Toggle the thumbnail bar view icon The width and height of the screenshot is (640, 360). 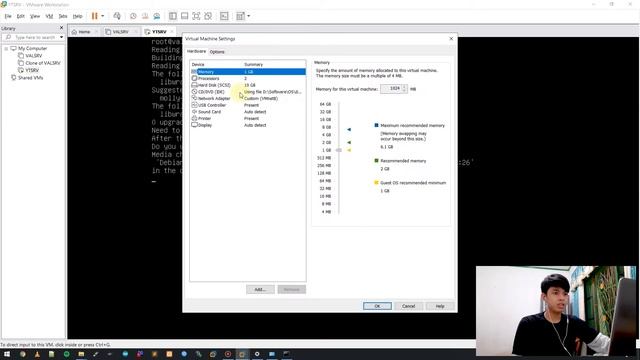point(184,16)
